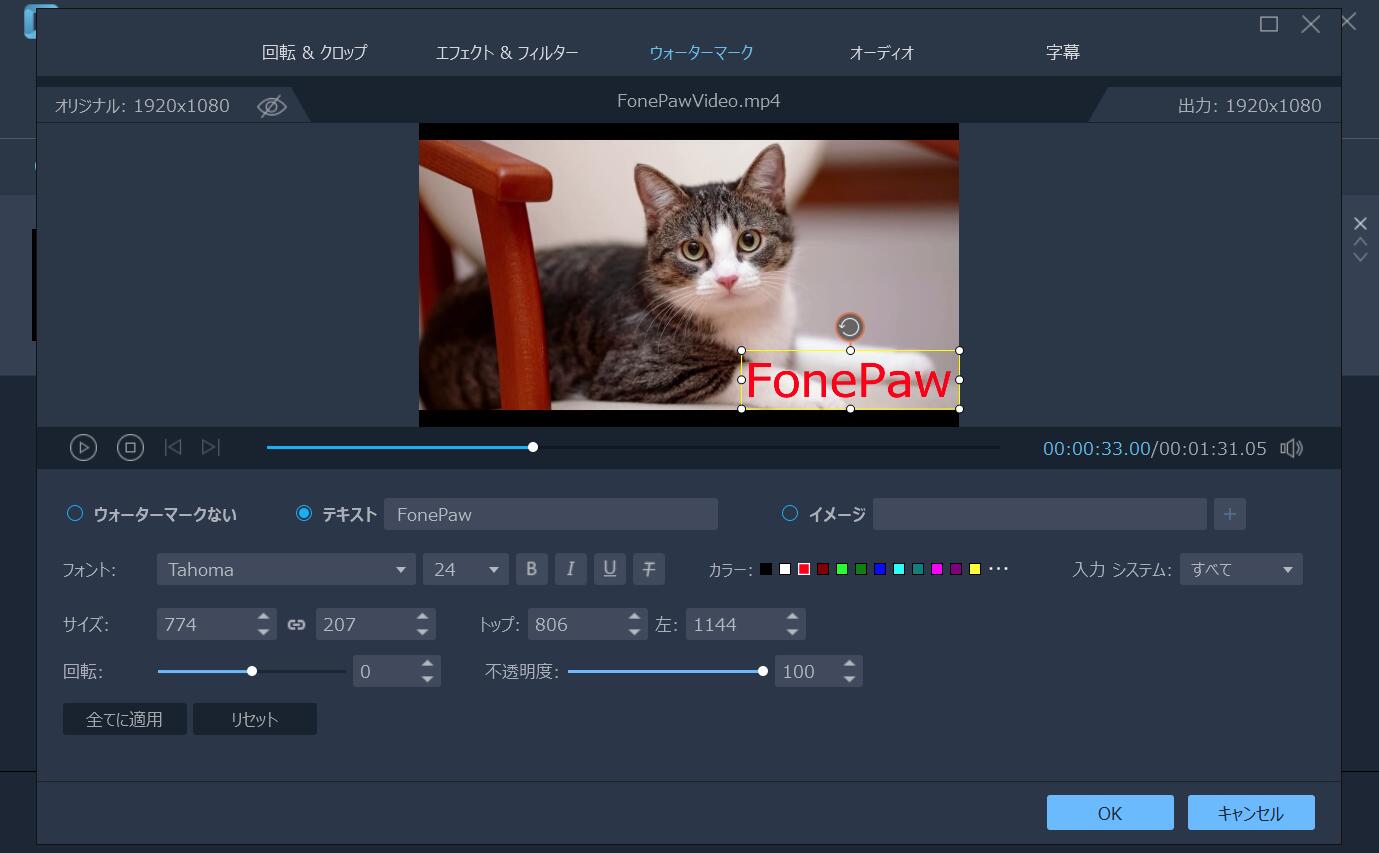
Task: Open 入力システム すべて dropdown
Action: pyautogui.click(x=1241, y=569)
